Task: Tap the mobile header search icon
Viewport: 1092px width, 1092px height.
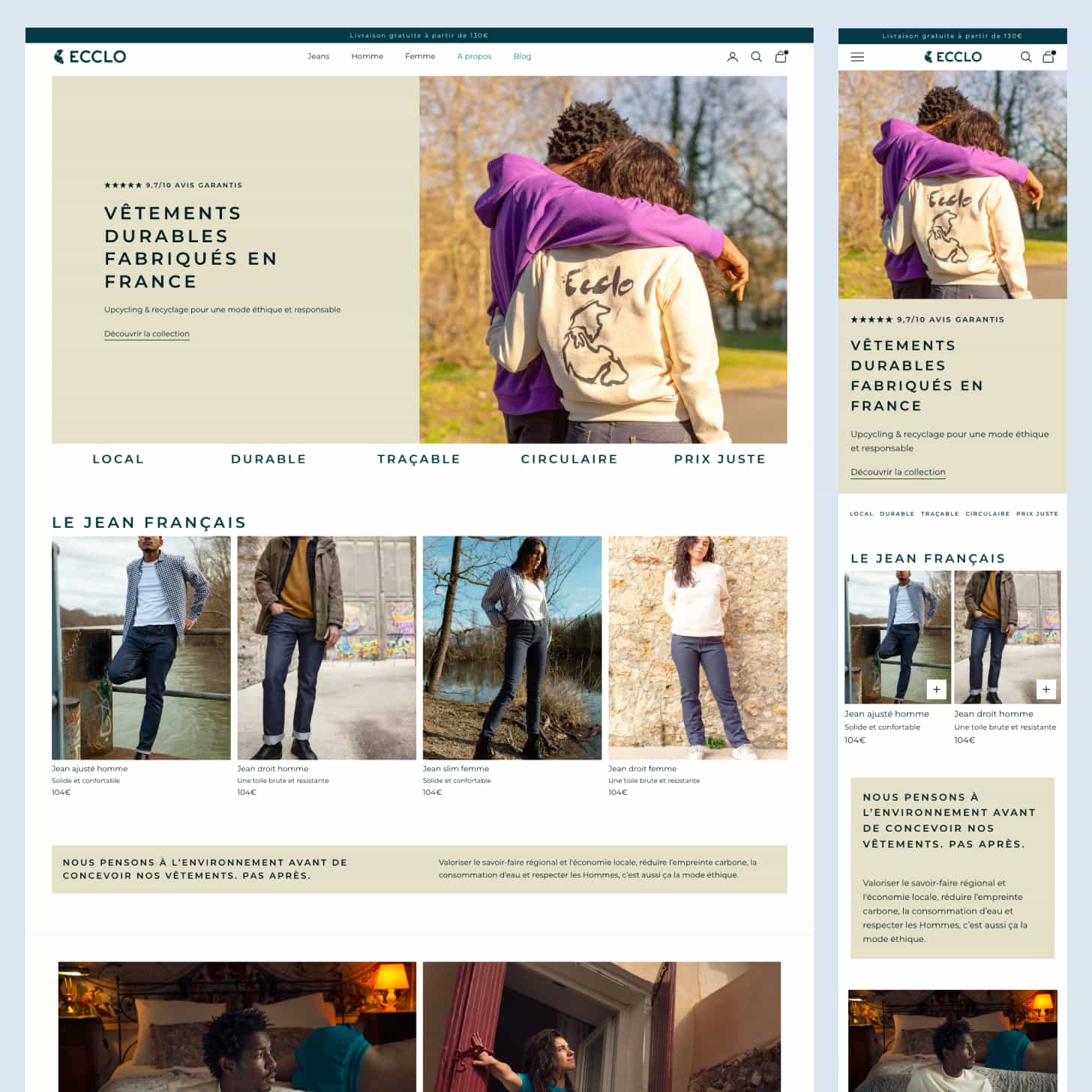Action: (1025, 57)
